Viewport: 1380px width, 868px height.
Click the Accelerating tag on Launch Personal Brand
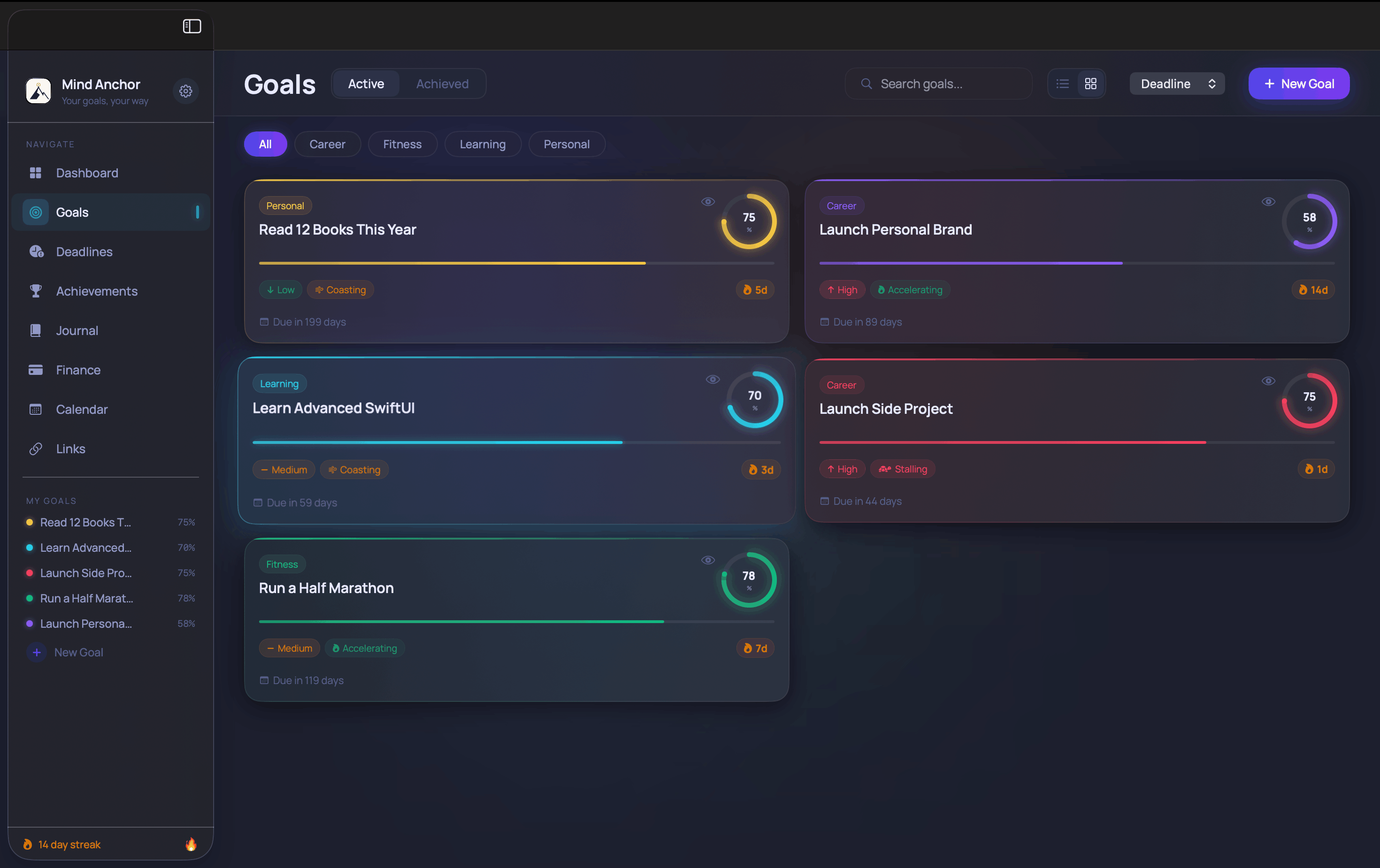(x=910, y=290)
